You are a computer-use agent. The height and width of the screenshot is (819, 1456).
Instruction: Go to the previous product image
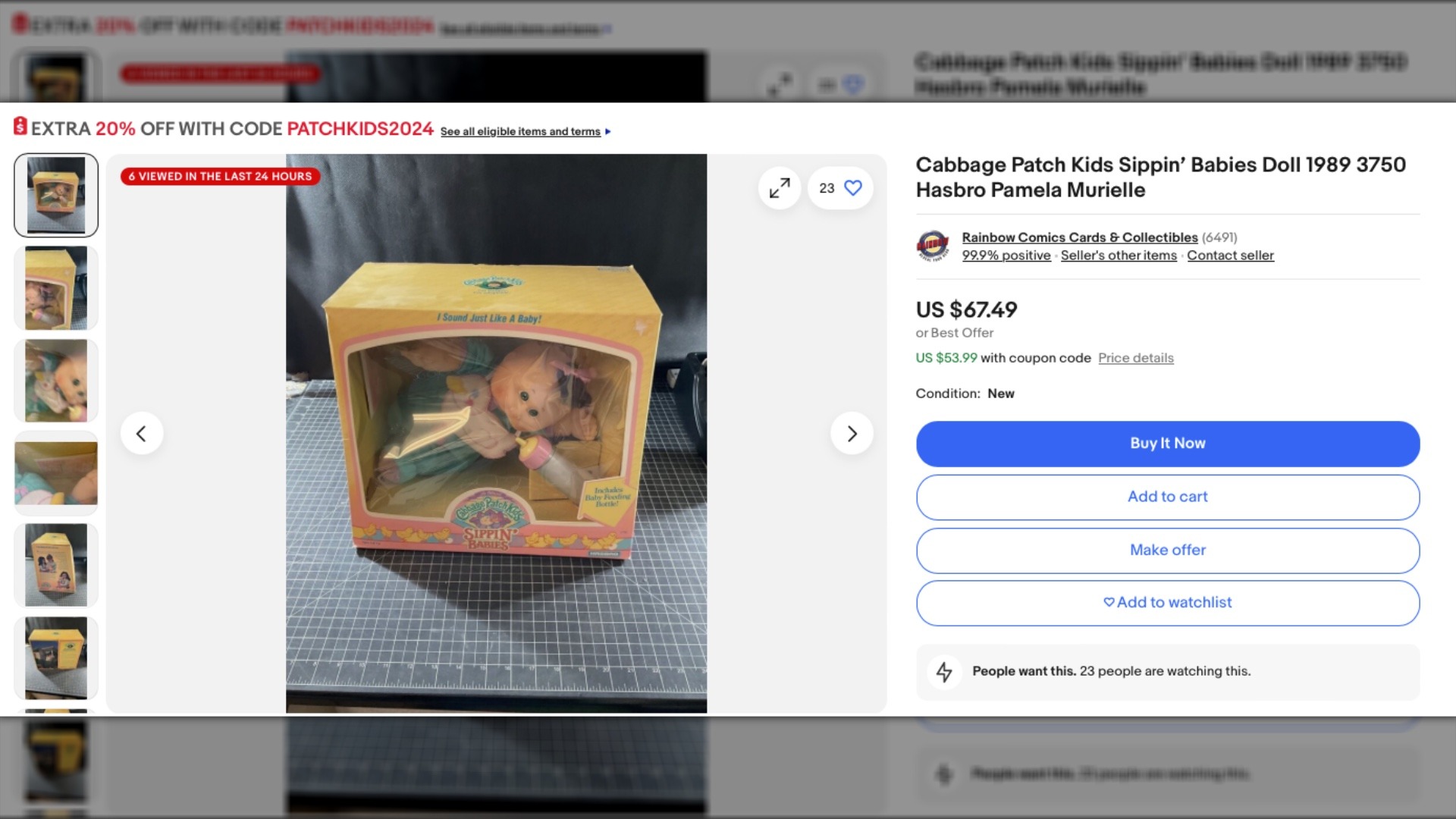click(142, 434)
